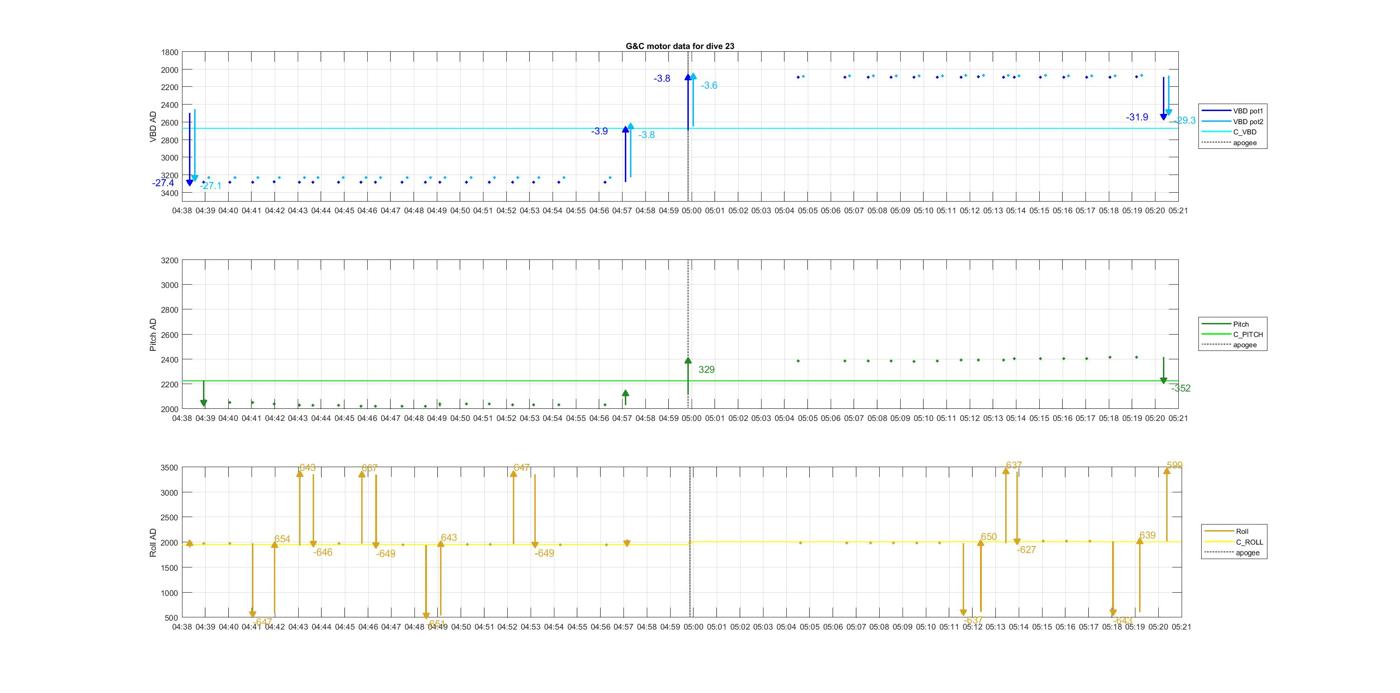Click the "-31.9" annotation on the VBD plot
This screenshot has height=693, width=1400.
point(1137,117)
